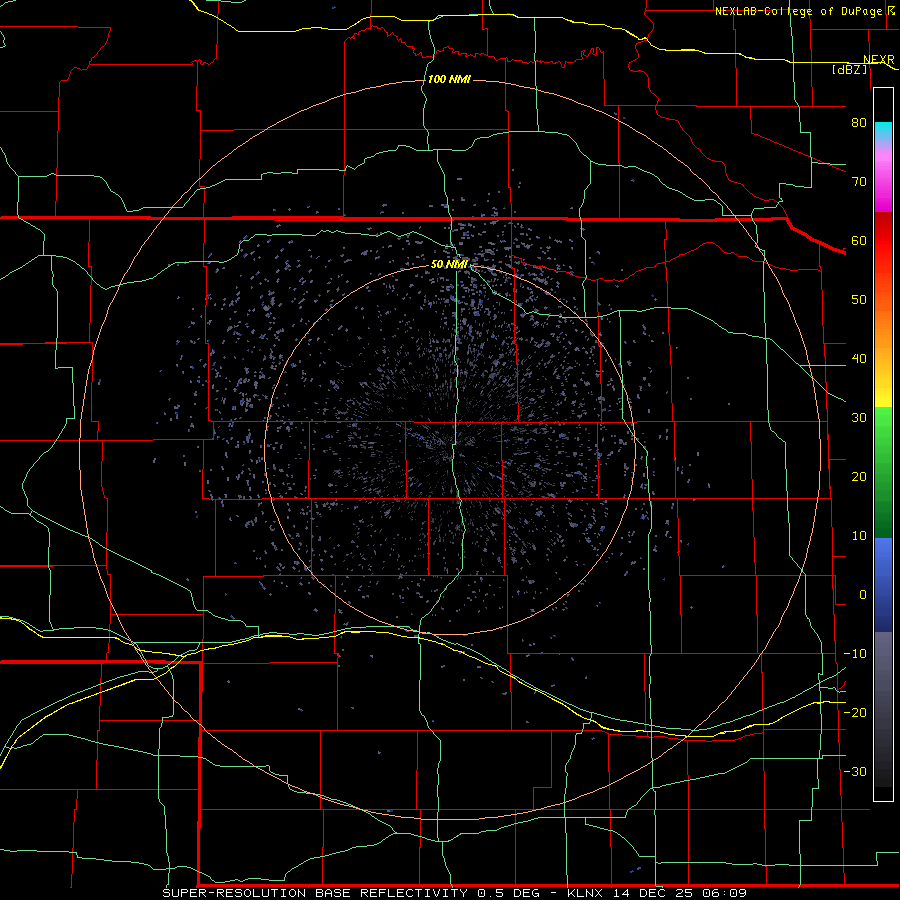Click the -10 value on dBZ scale
Viewport: 900px width, 900px height.
(x=855, y=653)
